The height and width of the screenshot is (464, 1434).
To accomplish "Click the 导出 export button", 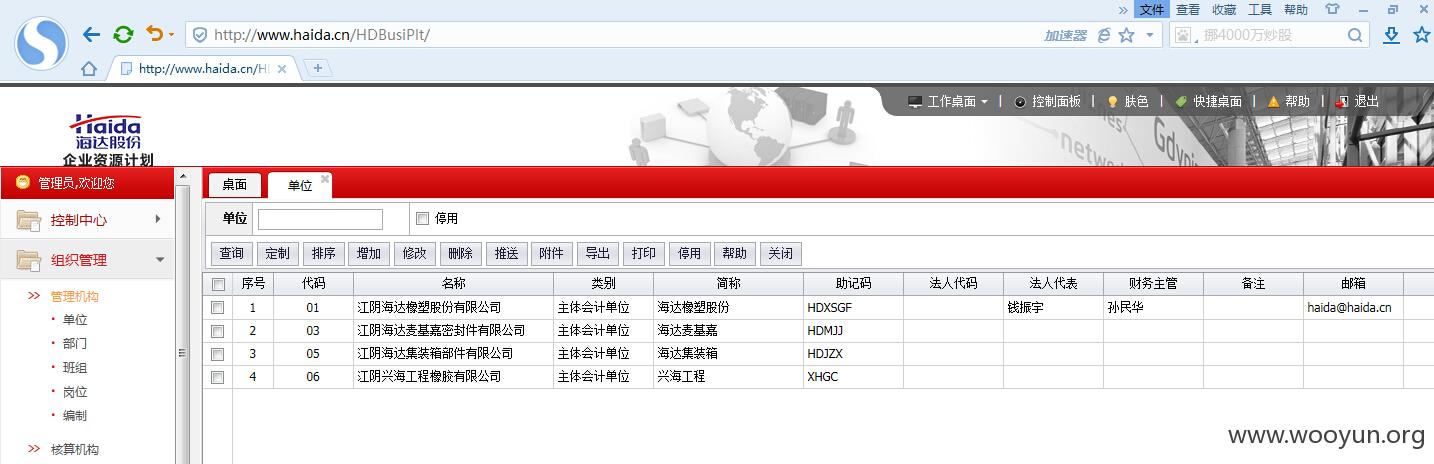I will point(597,253).
